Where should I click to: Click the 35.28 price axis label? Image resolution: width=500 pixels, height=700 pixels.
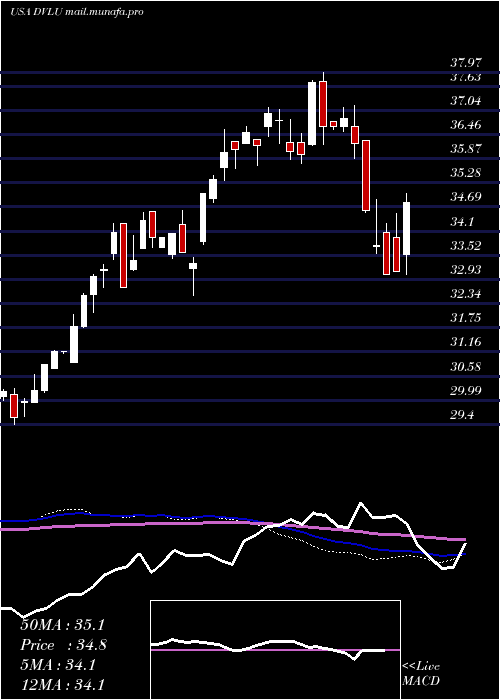click(x=465, y=173)
